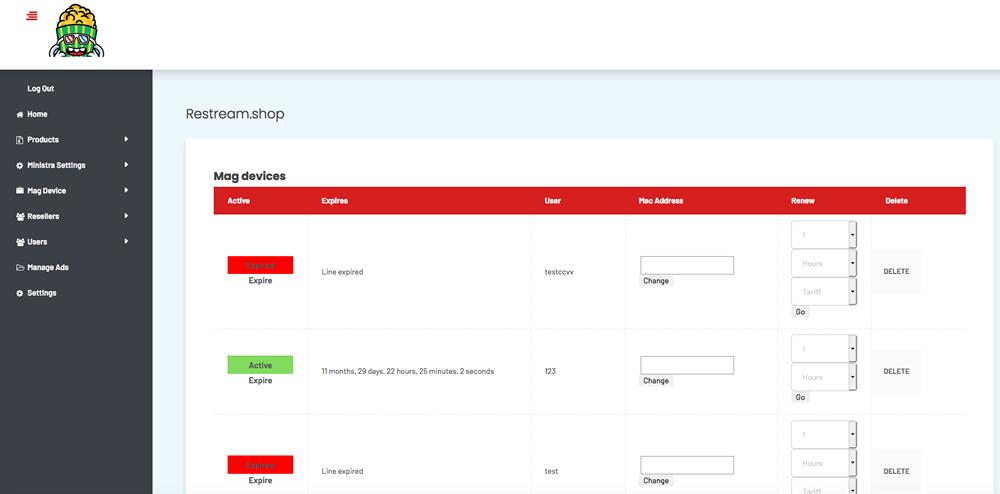This screenshot has height=494, width=1000.
Task: Expand the Resellers submenu arrow
Action: [126, 215]
